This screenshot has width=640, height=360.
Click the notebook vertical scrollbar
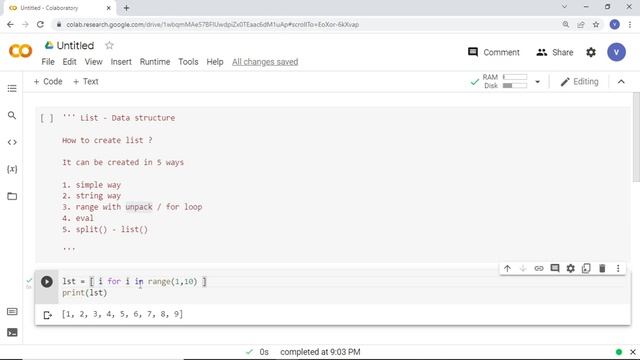[636, 137]
